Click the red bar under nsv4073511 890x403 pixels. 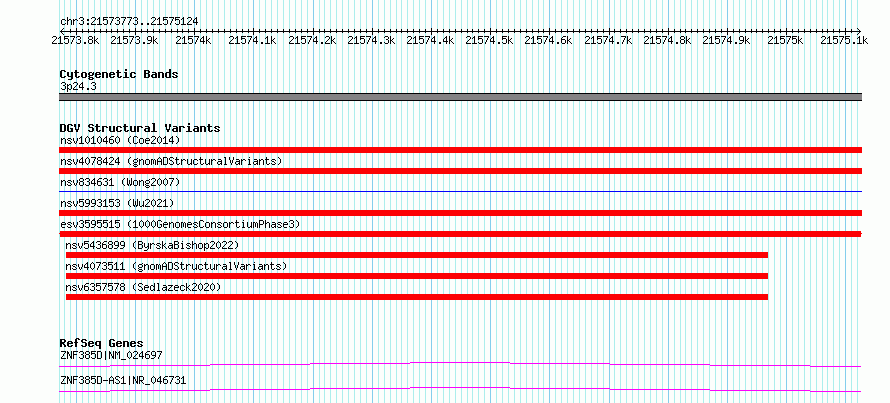[417, 276]
